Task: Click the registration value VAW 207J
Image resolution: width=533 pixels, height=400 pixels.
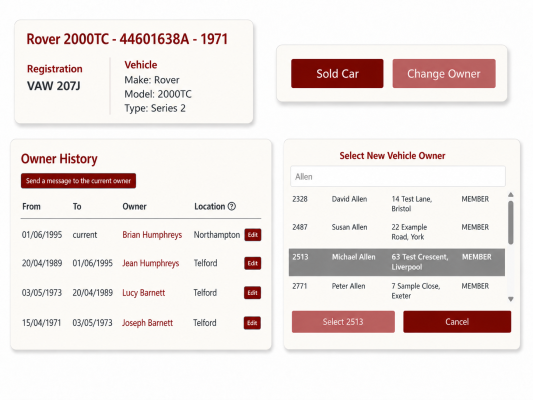Action: (x=54, y=86)
